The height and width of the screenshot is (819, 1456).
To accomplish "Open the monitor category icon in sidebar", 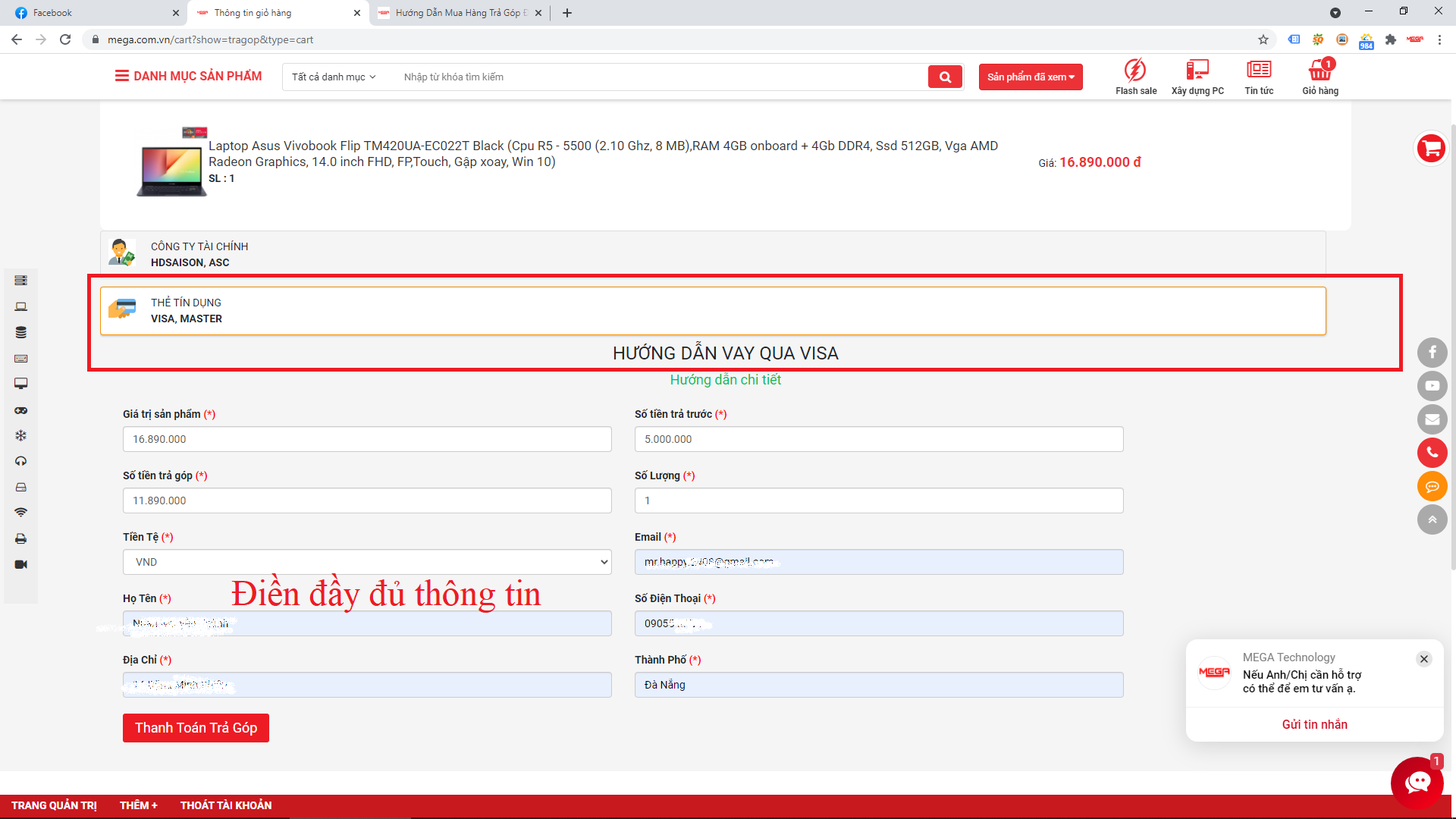I will [20, 384].
